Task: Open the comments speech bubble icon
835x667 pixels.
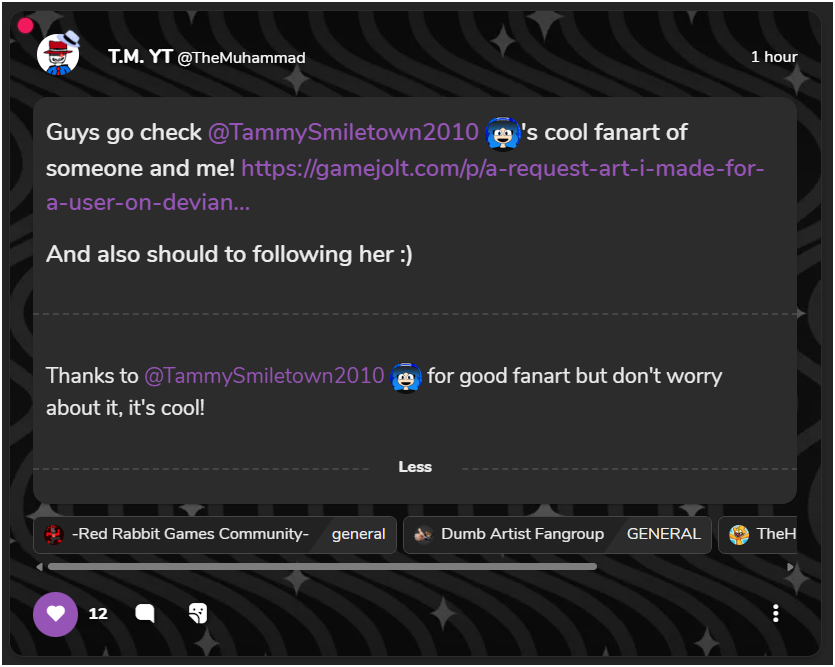Action: (x=145, y=614)
